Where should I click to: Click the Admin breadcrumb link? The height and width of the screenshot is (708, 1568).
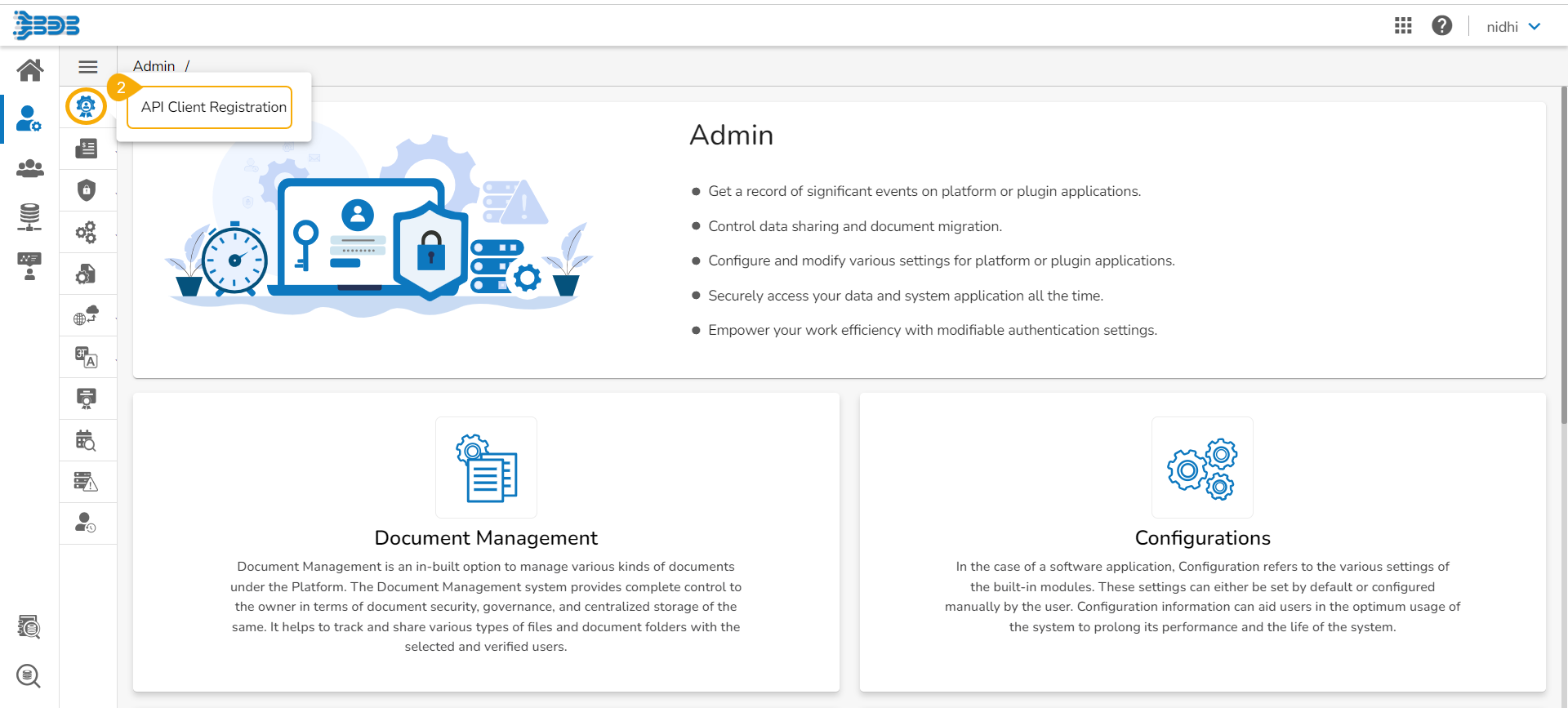(154, 66)
